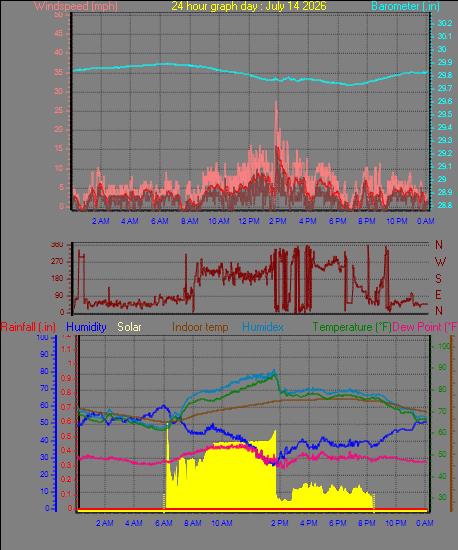Click the yellow solar radiation area at 10 AM

click(222, 477)
